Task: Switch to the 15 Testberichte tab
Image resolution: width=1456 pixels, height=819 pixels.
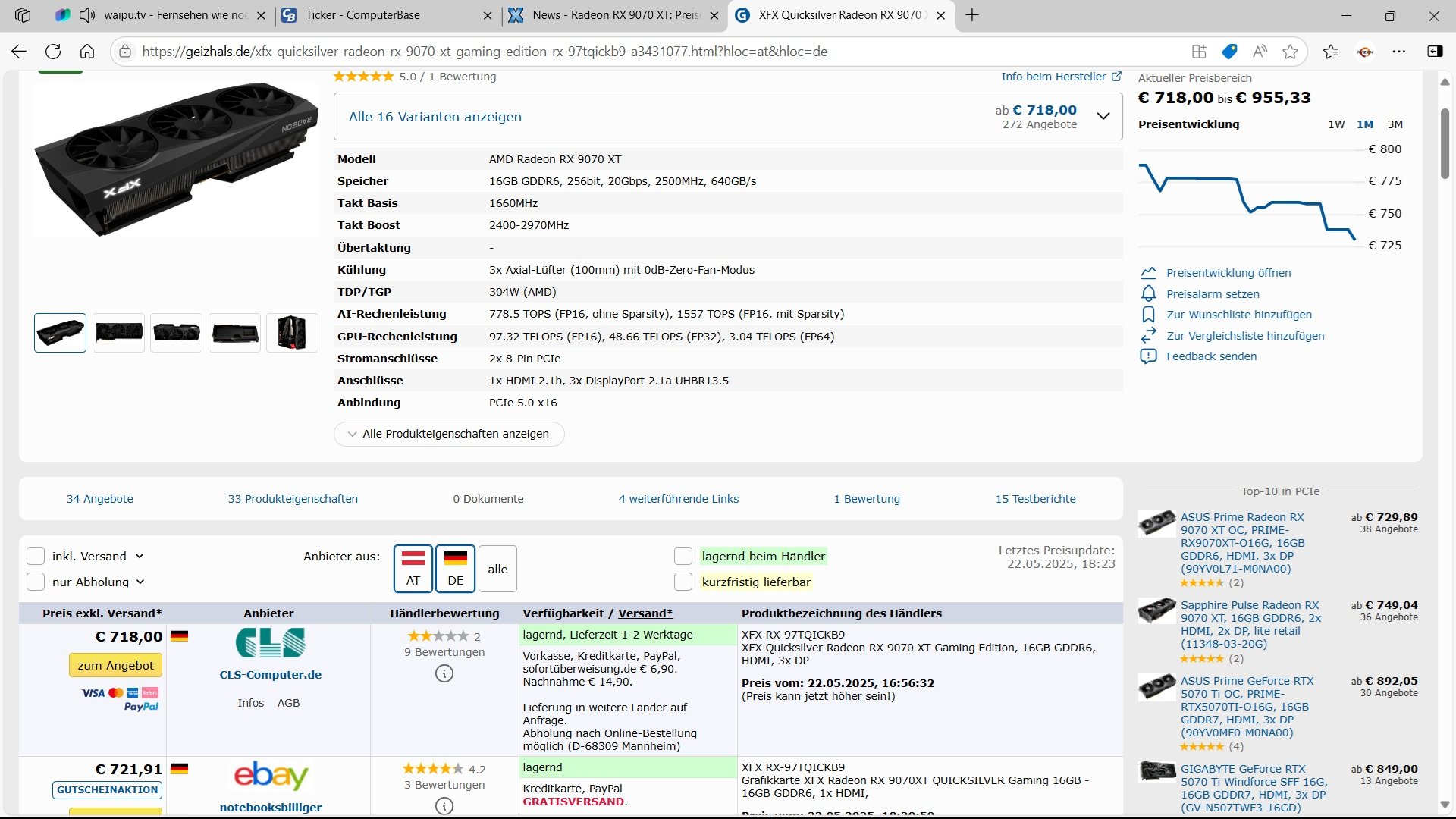Action: (1035, 499)
